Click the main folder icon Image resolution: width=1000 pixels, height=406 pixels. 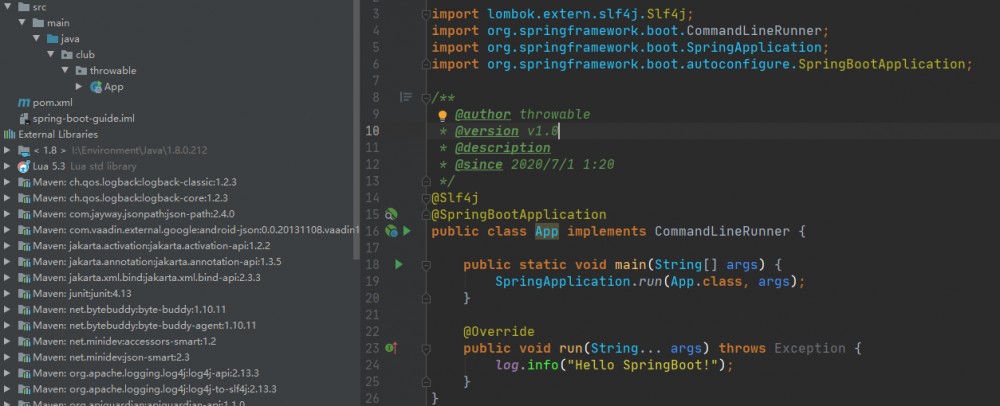(x=39, y=23)
